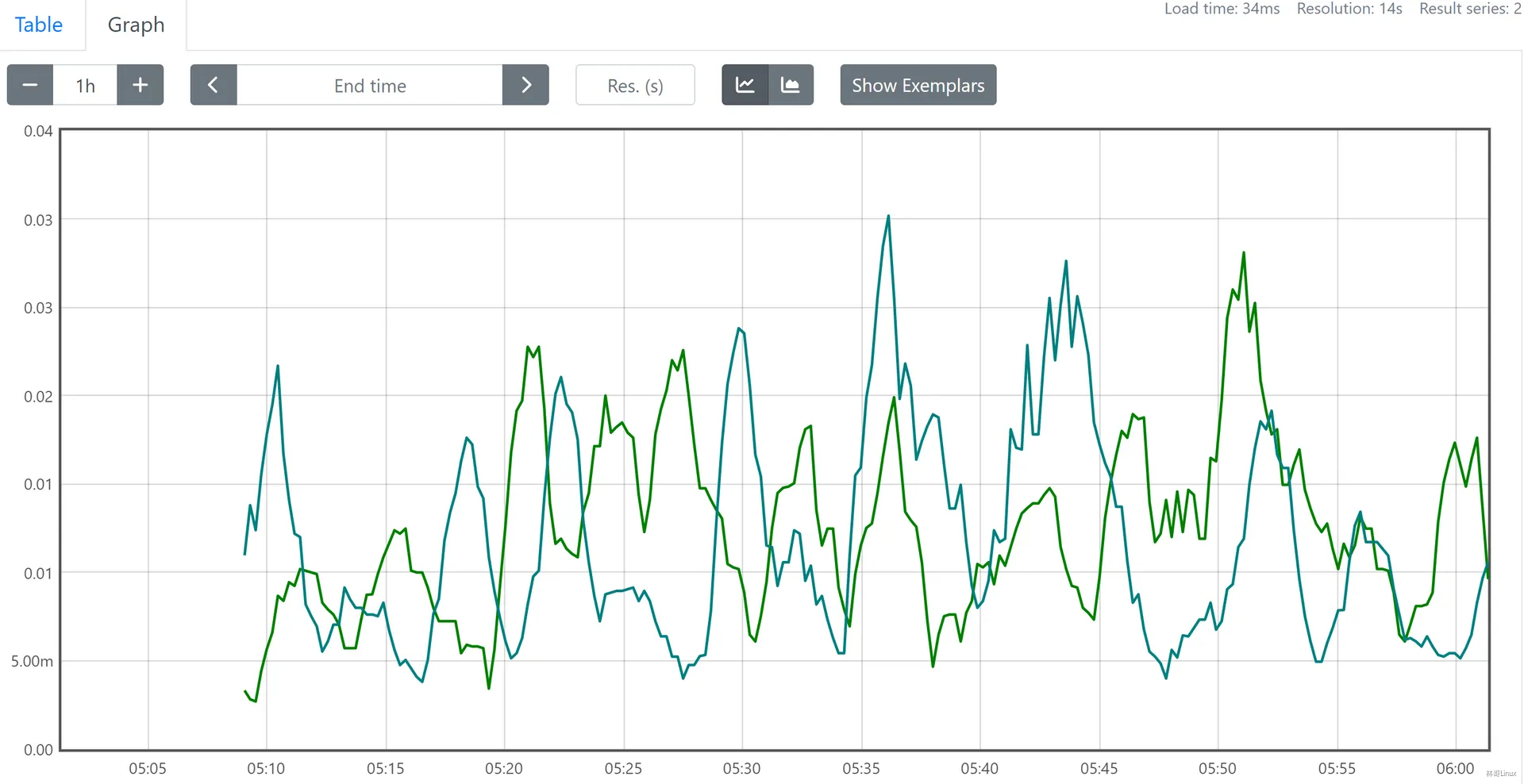This screenshot has height=784, width=1524.
Task: Click the 05:05 x-axis time label
Action: click(148, 768)
